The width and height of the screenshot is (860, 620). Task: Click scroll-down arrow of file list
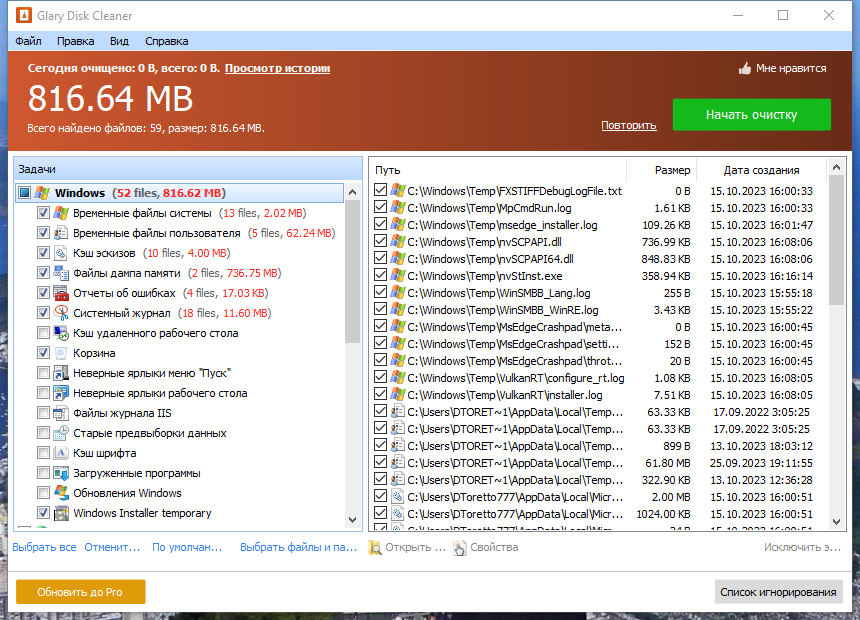tap(836, 522)
